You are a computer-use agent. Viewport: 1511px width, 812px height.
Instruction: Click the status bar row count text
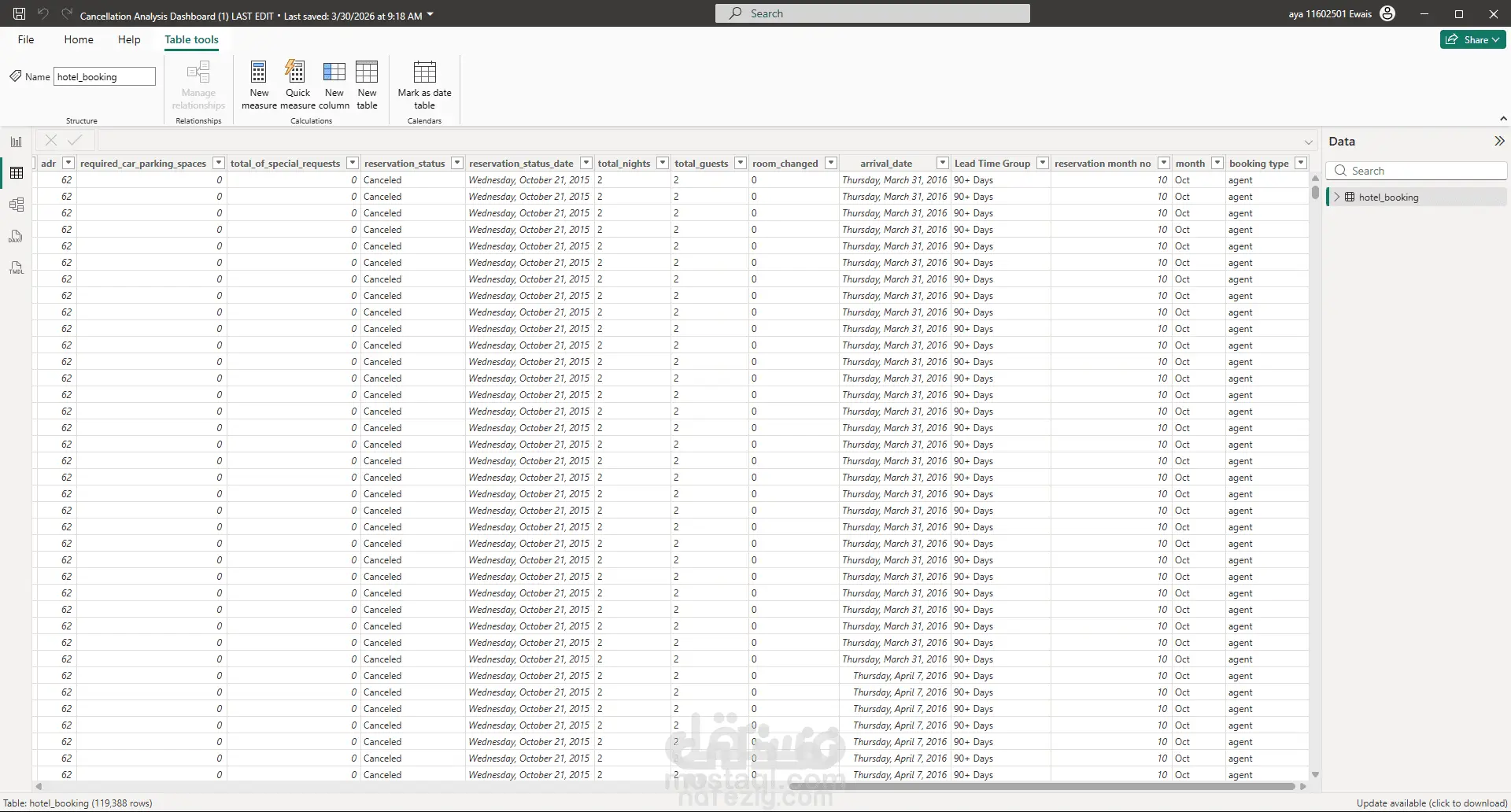(x=78, y=803)
